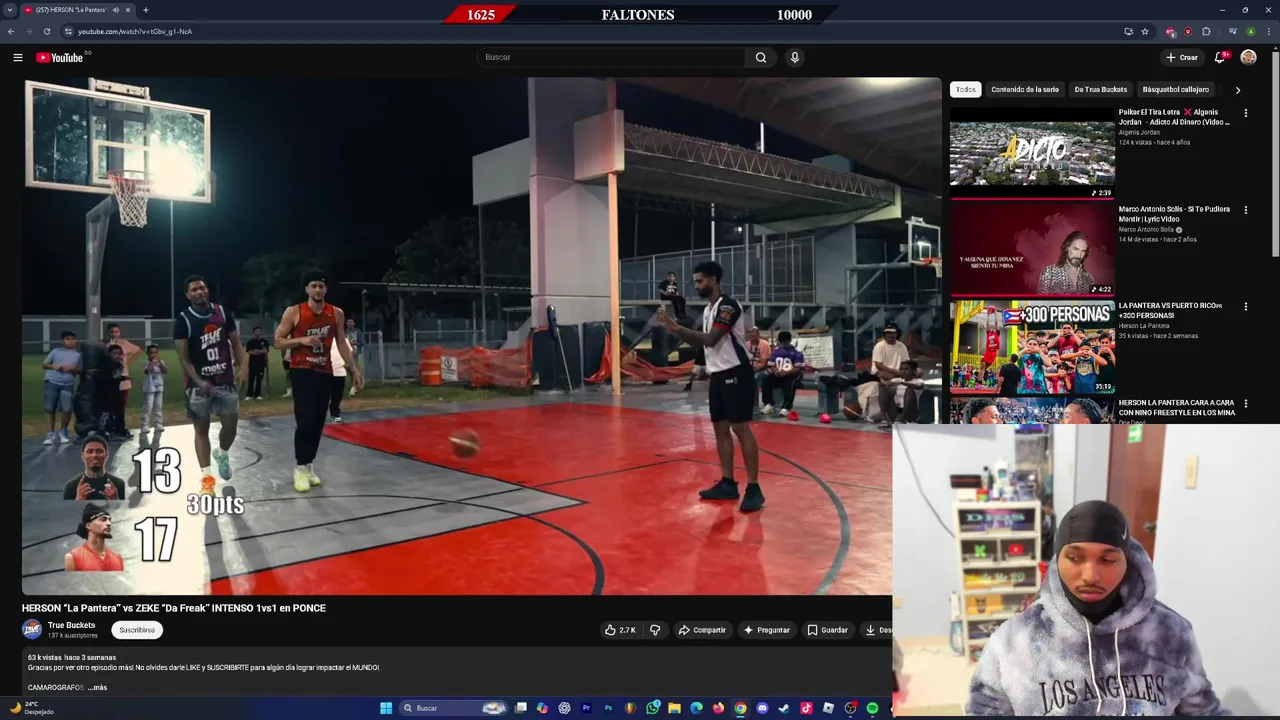Click the Preguntar button
This screenshot has height=720, width=1280.
pos(767,630)
